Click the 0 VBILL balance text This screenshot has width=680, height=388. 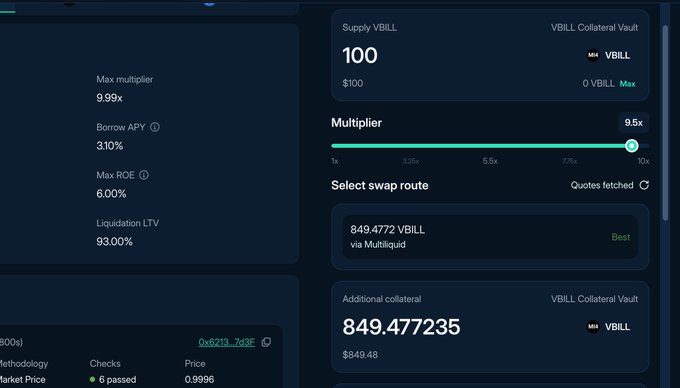click(x=598, y=84)
